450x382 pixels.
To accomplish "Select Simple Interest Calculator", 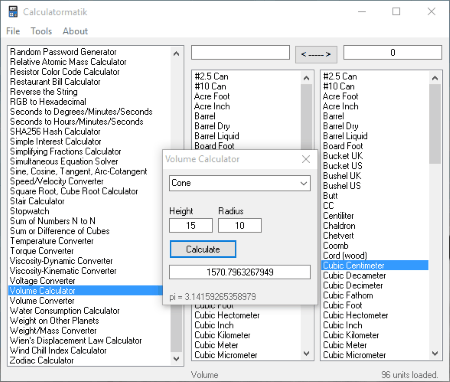I will (55, 142).
